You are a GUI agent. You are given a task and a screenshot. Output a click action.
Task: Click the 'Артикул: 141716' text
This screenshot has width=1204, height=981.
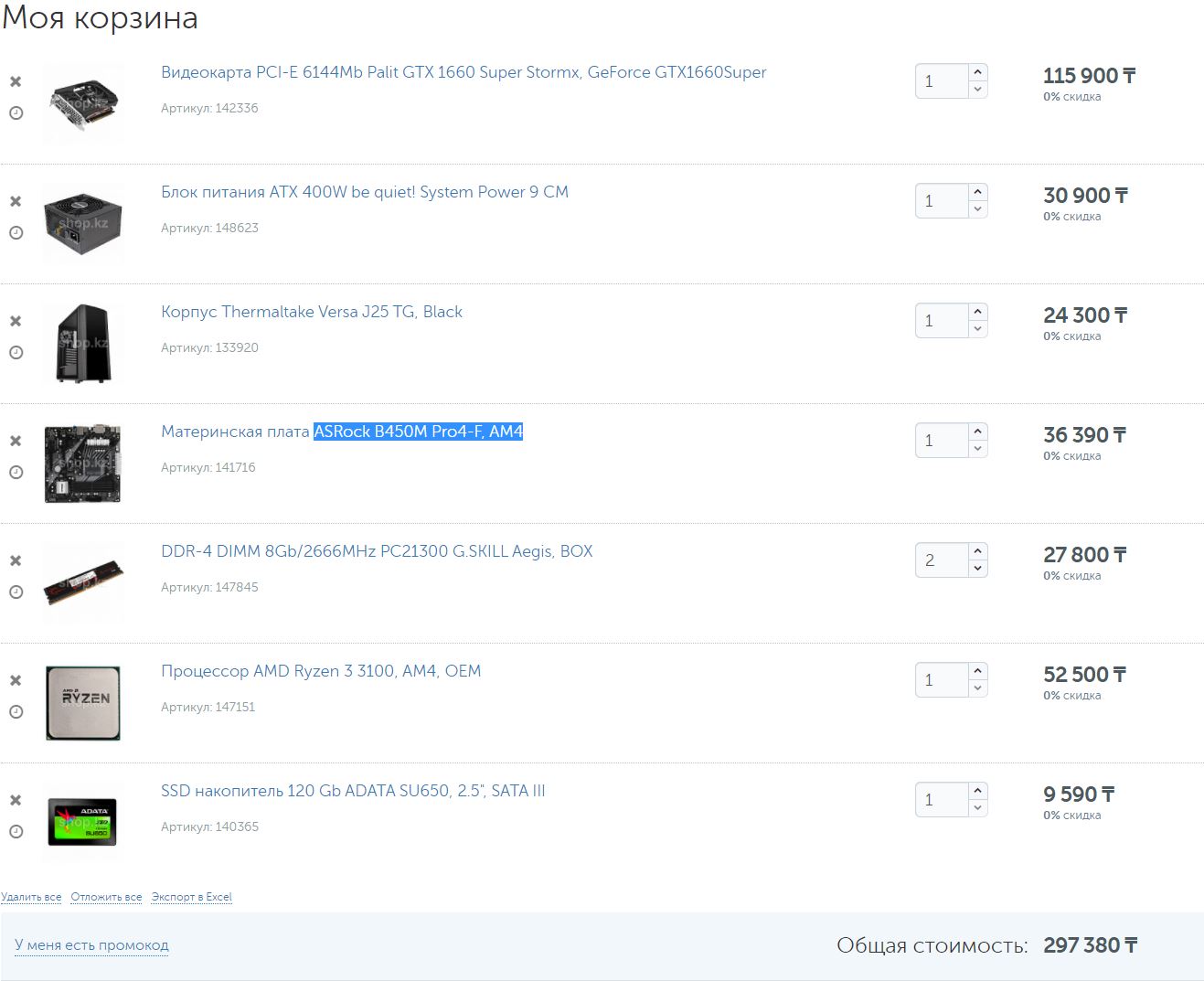click(x=208, y=467)
